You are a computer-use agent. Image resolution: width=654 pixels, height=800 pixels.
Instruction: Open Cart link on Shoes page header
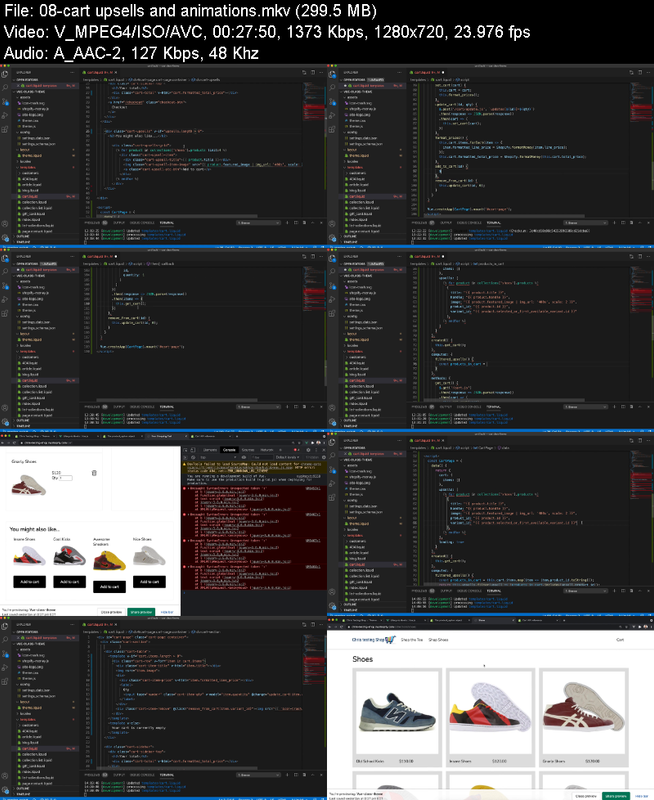point(620,640)
